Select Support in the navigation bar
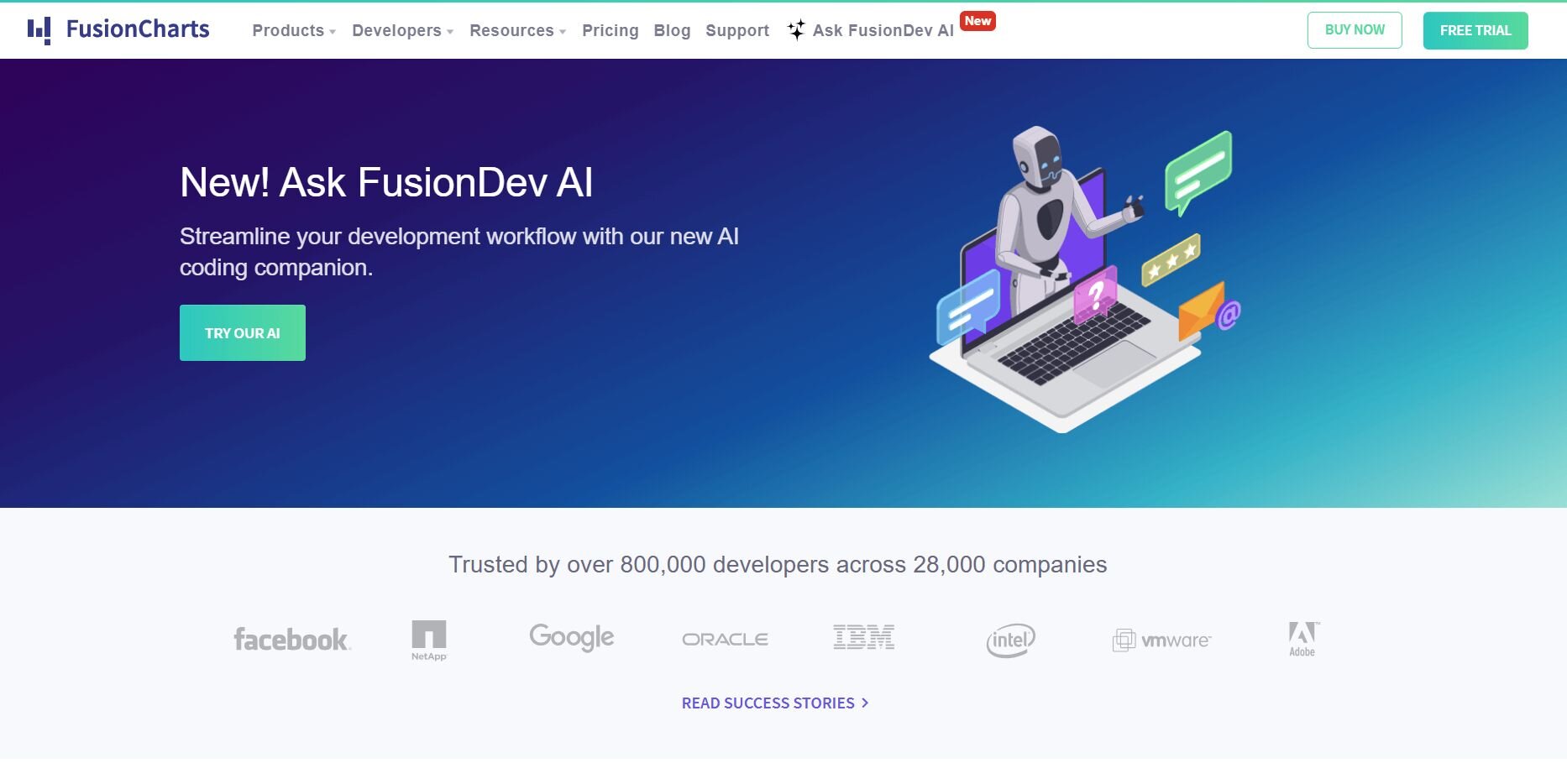Screen dimensions: 1567x784 tap(737, 31)
